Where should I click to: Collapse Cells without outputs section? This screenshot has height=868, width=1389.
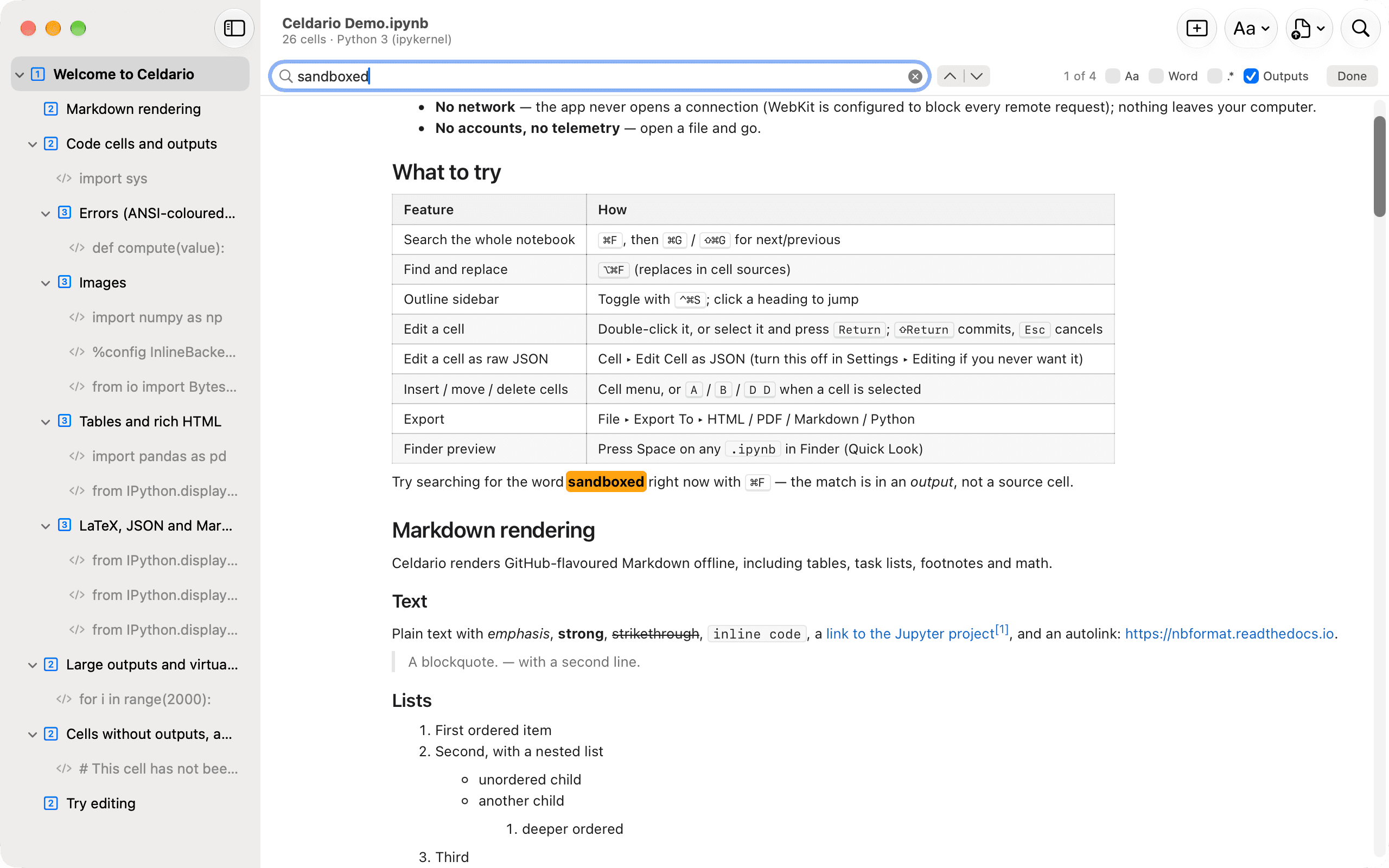click(33, 734)
